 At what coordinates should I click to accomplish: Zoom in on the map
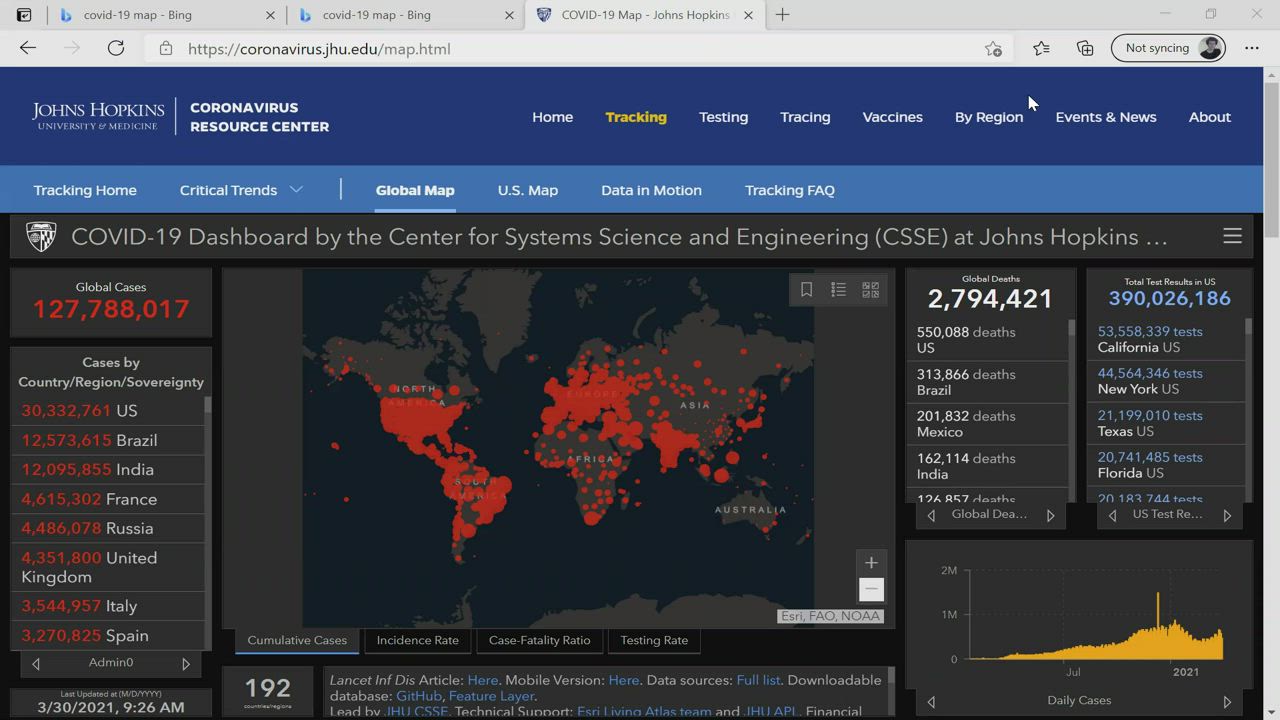pos(871,563)
